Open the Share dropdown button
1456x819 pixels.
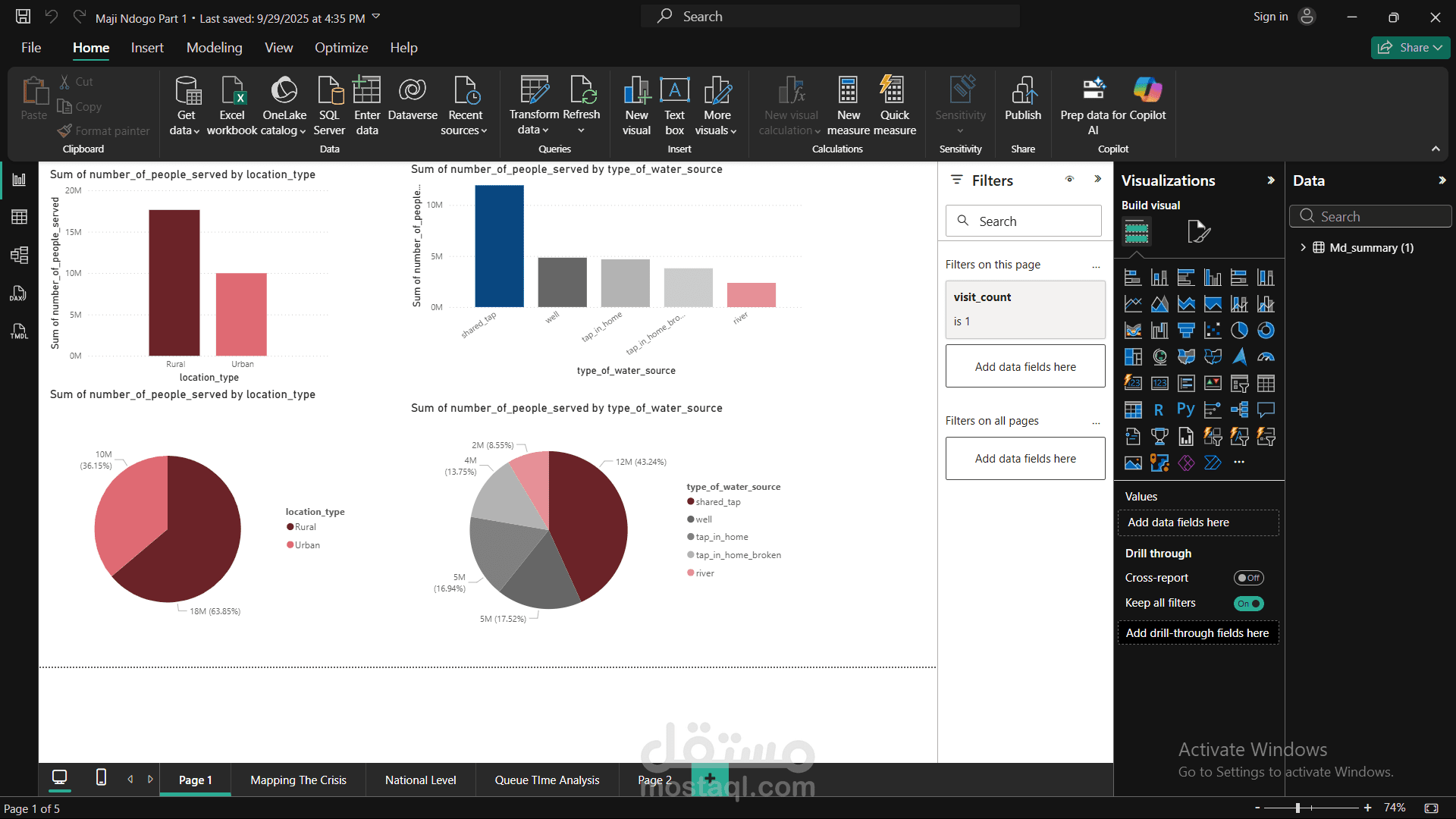(1410, 48)
